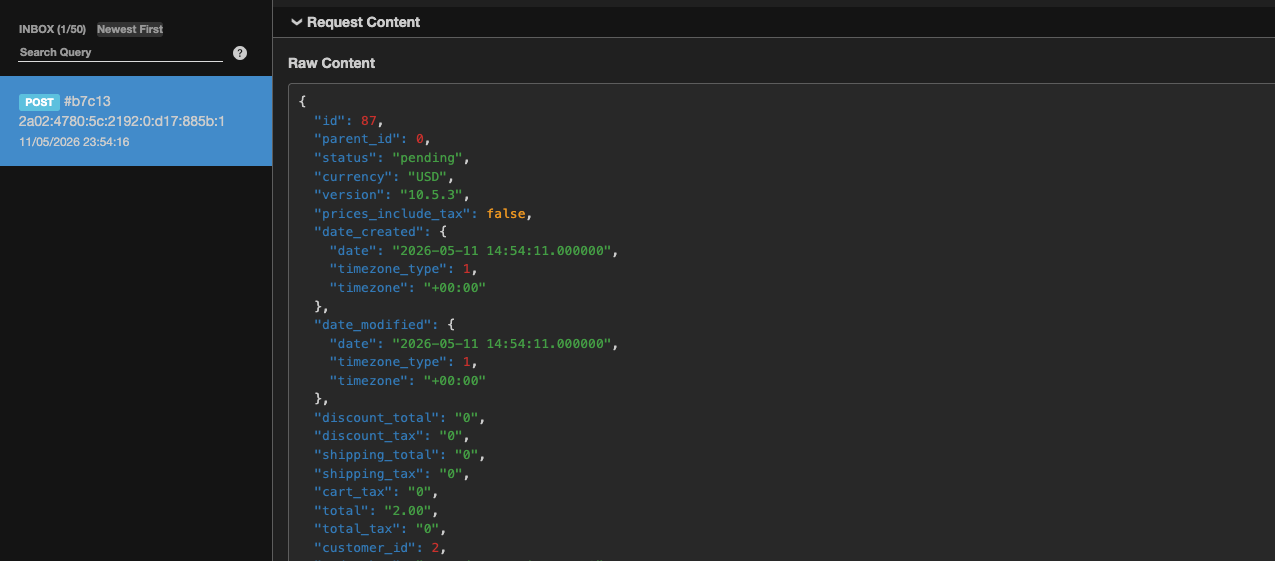Image resolution: width=1275 pixels, height=561 pixels.
Task: Click the request timestamp 11/05/2026 23:54:16
Action: pos(74,142)
